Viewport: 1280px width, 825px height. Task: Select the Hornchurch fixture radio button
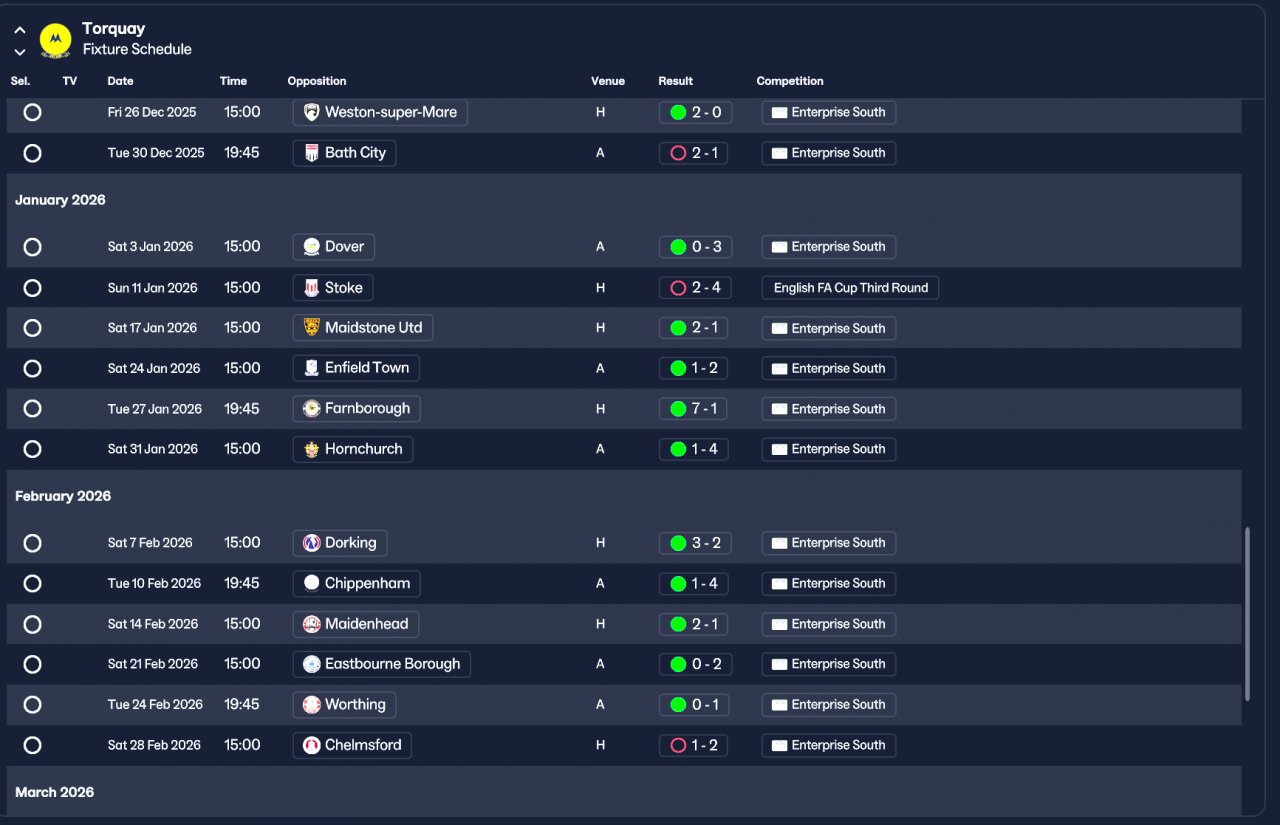tap(32, 449)
